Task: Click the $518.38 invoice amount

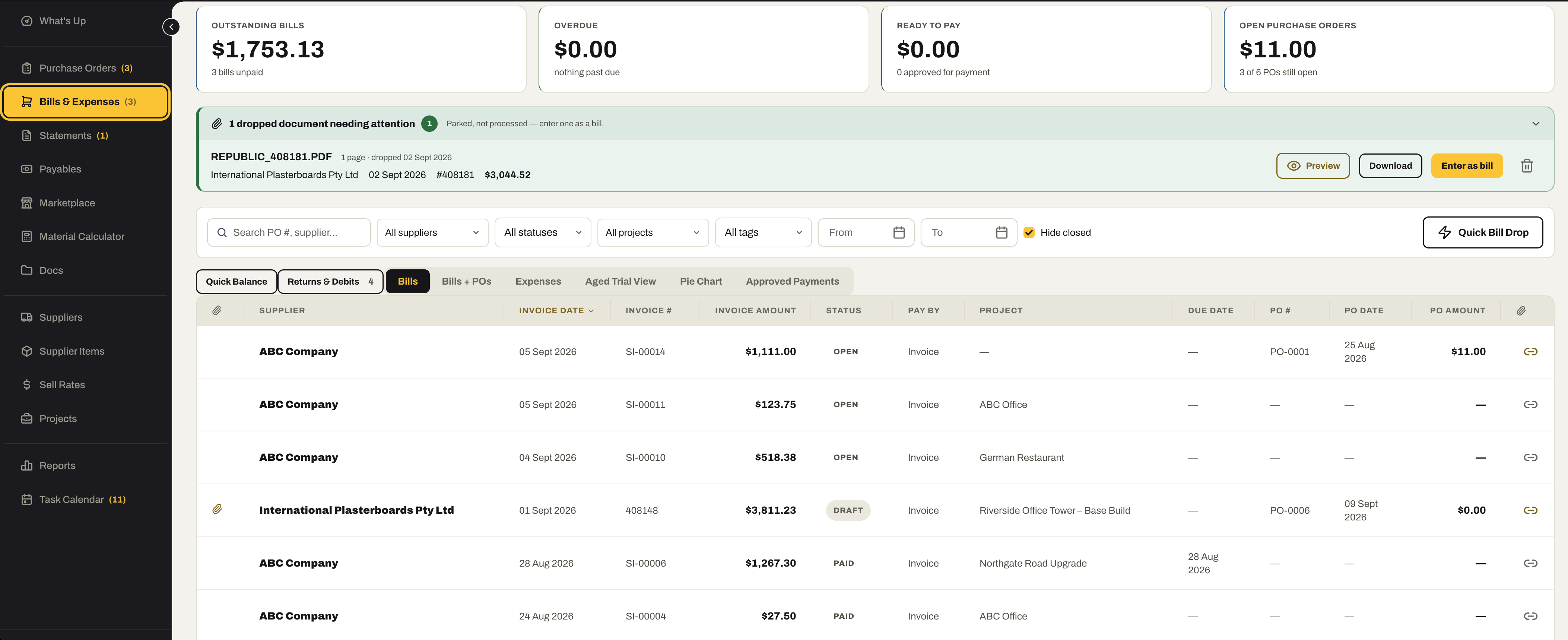Action: pyautogui.click(x=775, y=457)
